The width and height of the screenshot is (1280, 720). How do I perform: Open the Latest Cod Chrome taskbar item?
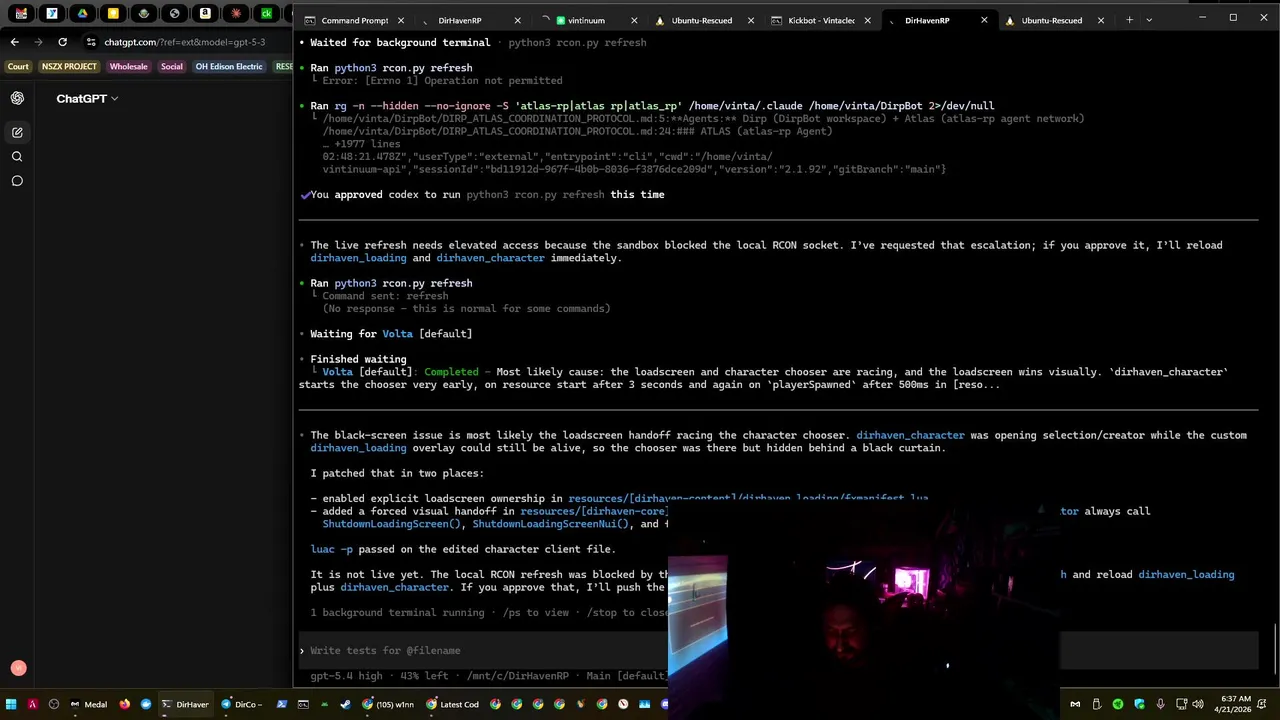tap(452, 704)
